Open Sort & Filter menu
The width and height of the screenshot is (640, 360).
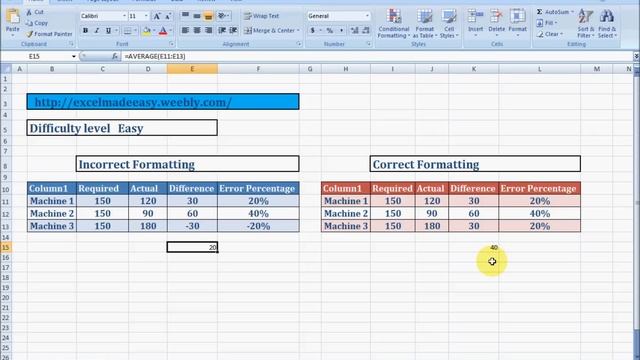pos(586,24)
